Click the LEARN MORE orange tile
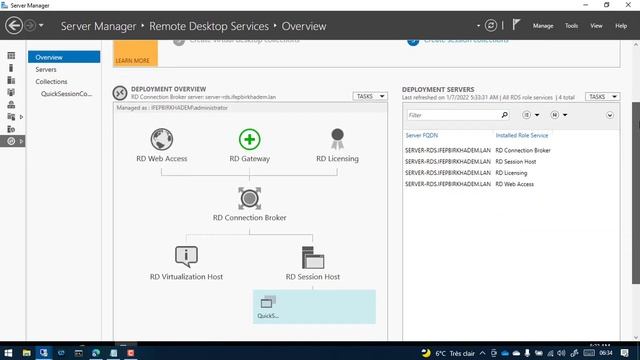 coord(135,53)
